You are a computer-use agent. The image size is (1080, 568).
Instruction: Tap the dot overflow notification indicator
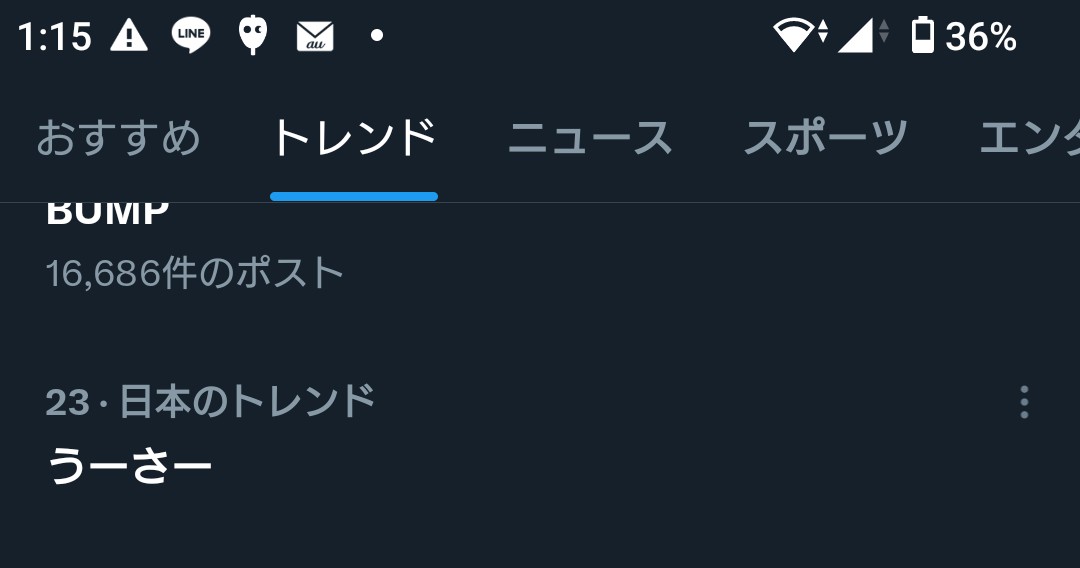tap(377, 35)
